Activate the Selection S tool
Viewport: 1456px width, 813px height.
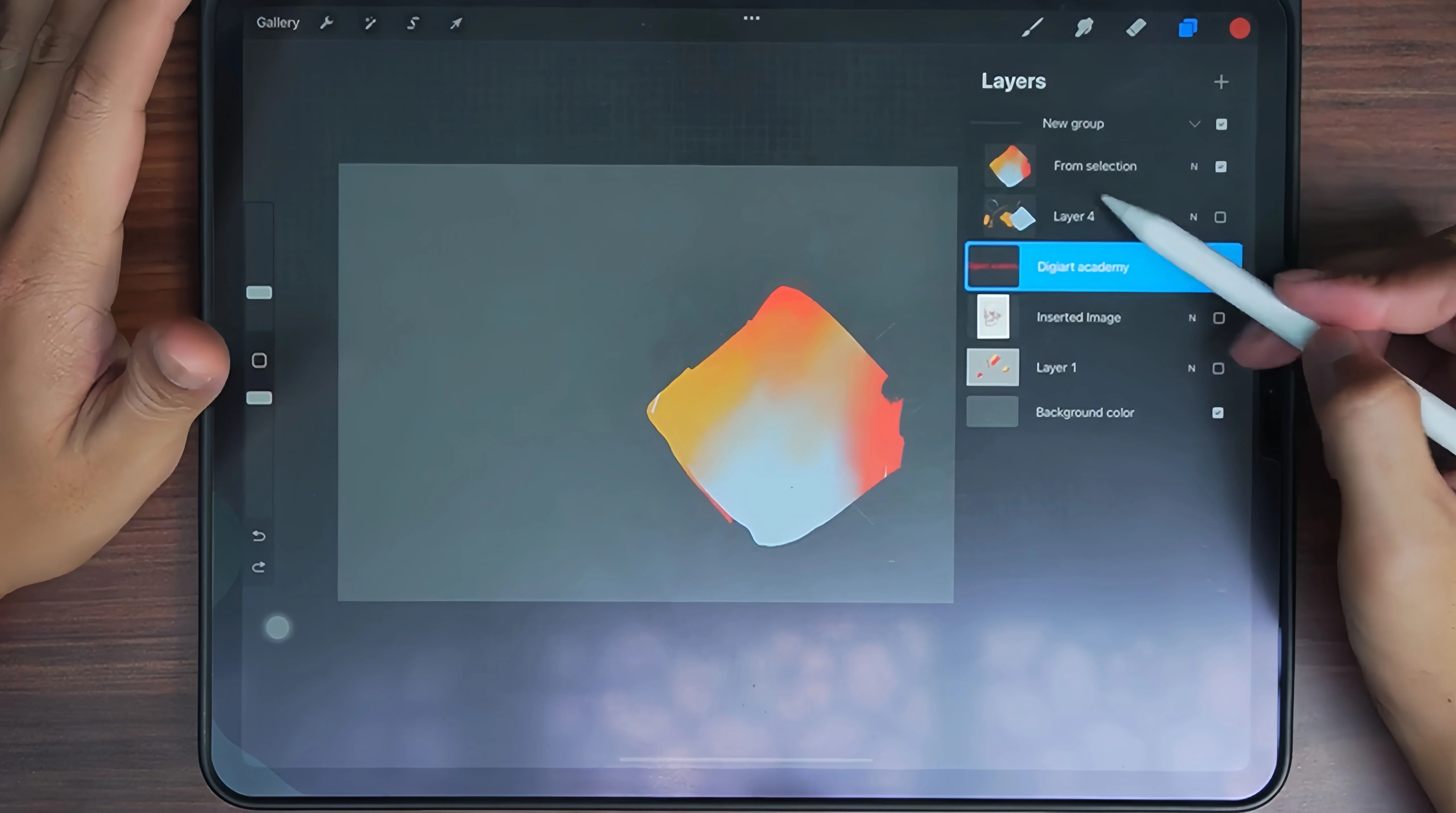(413, 23)
